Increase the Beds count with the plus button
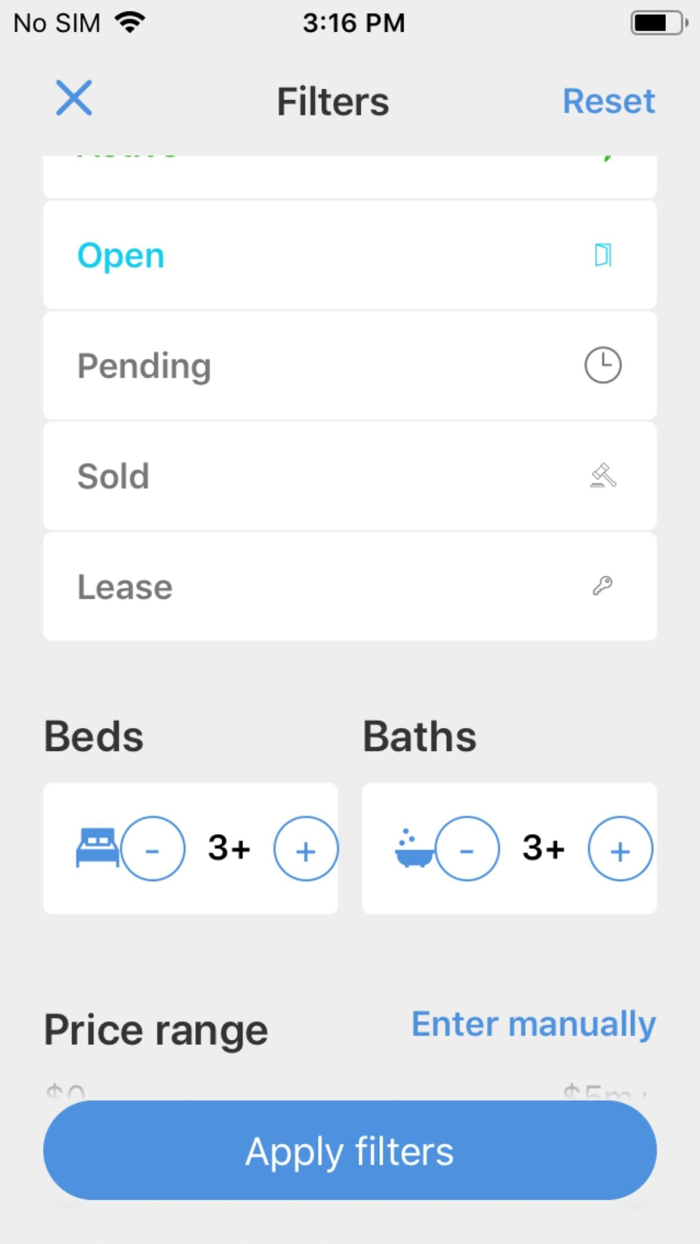 306,848
